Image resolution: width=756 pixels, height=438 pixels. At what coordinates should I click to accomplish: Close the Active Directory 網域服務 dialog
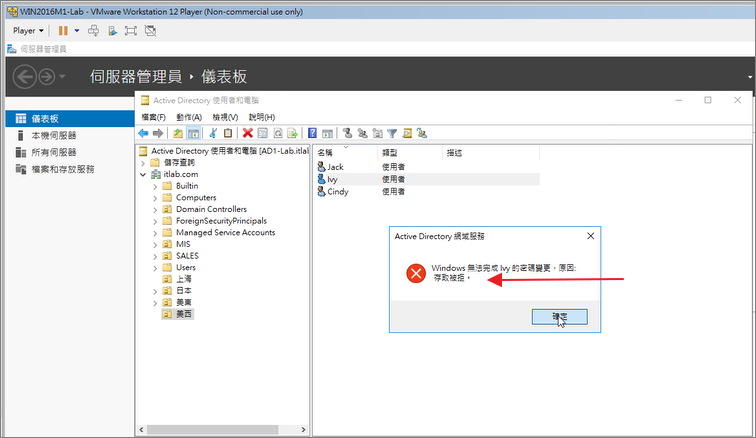click(591, 236)
